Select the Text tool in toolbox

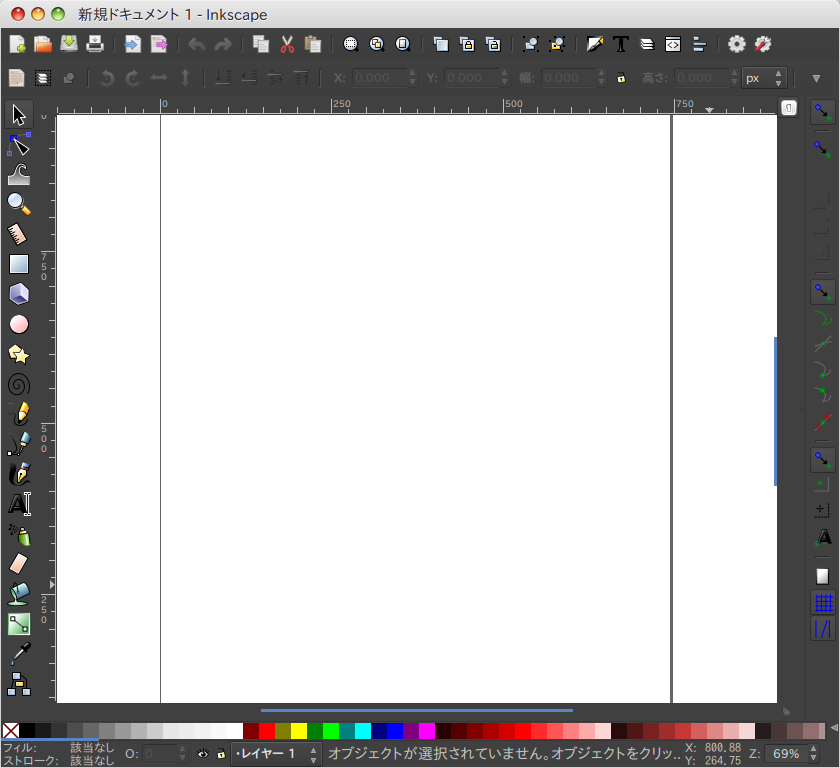click(19, 504)
